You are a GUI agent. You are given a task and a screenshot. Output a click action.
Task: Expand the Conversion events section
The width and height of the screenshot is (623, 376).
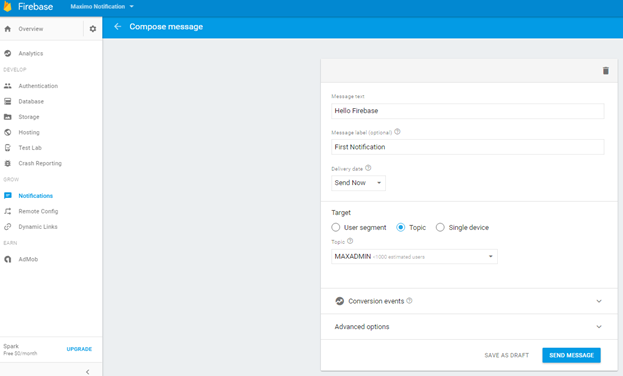tap(469, 301)
